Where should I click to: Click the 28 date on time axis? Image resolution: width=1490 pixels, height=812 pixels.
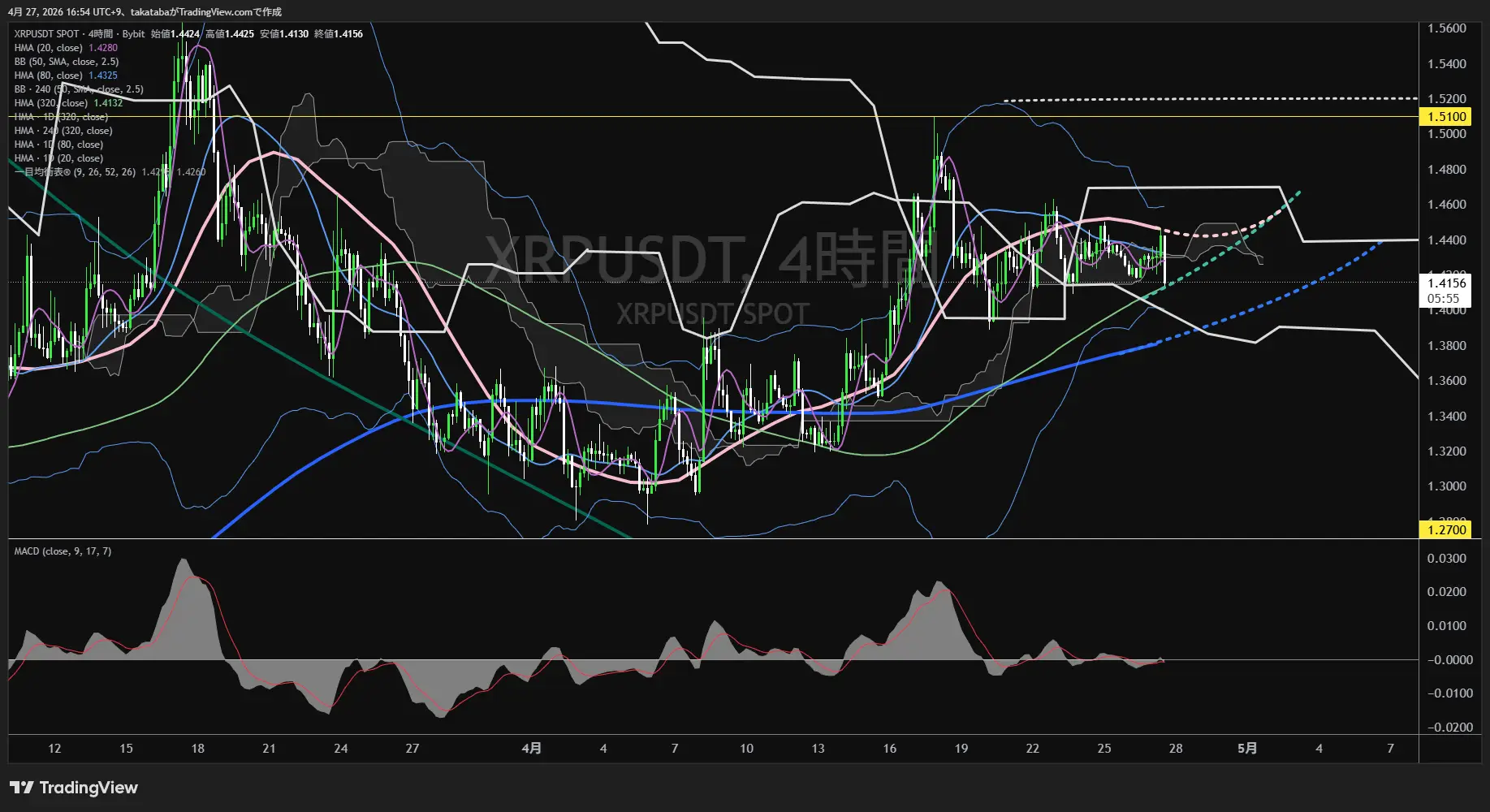click(x=1175, y=749)
